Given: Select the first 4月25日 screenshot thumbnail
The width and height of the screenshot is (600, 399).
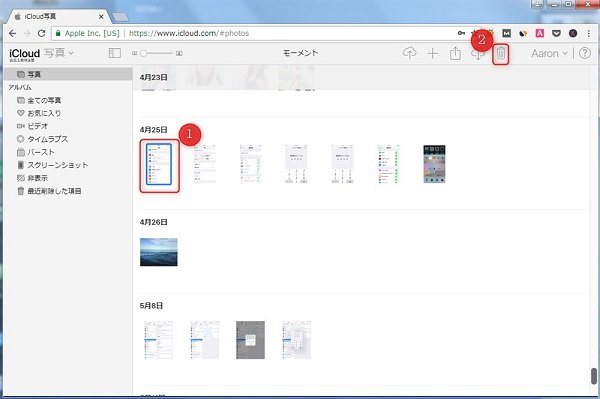Looking at the screenshot, I should 159,164.
